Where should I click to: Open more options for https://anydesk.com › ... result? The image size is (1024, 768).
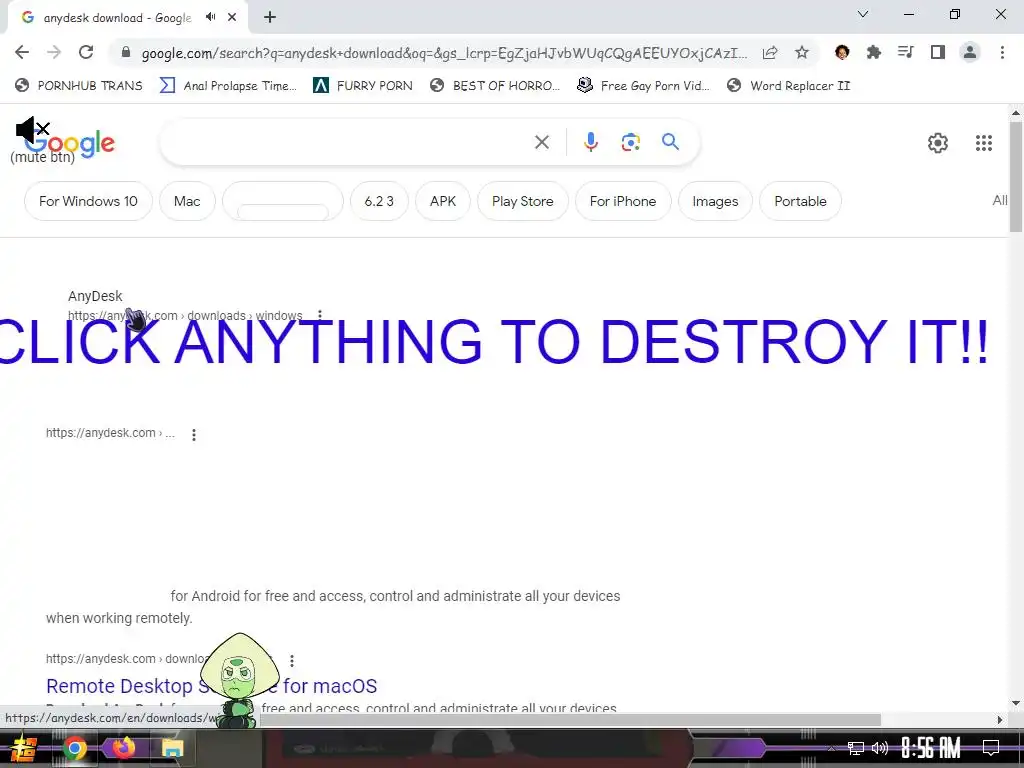click(x=194, y=435)
